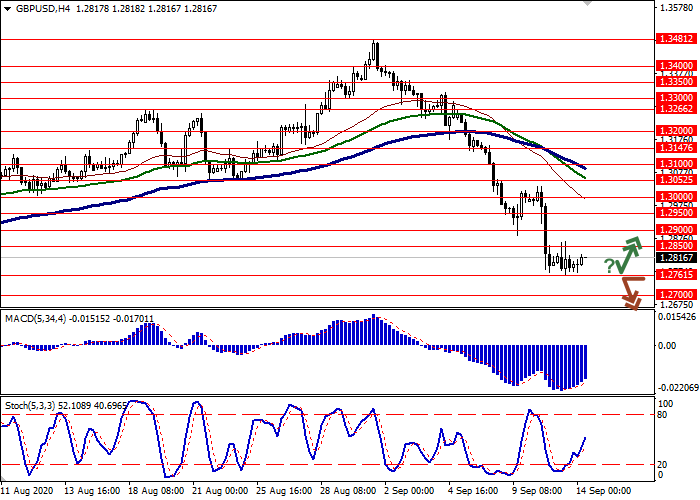
Task: Select the 1.34812 resistance level tag
Action: 676,40
